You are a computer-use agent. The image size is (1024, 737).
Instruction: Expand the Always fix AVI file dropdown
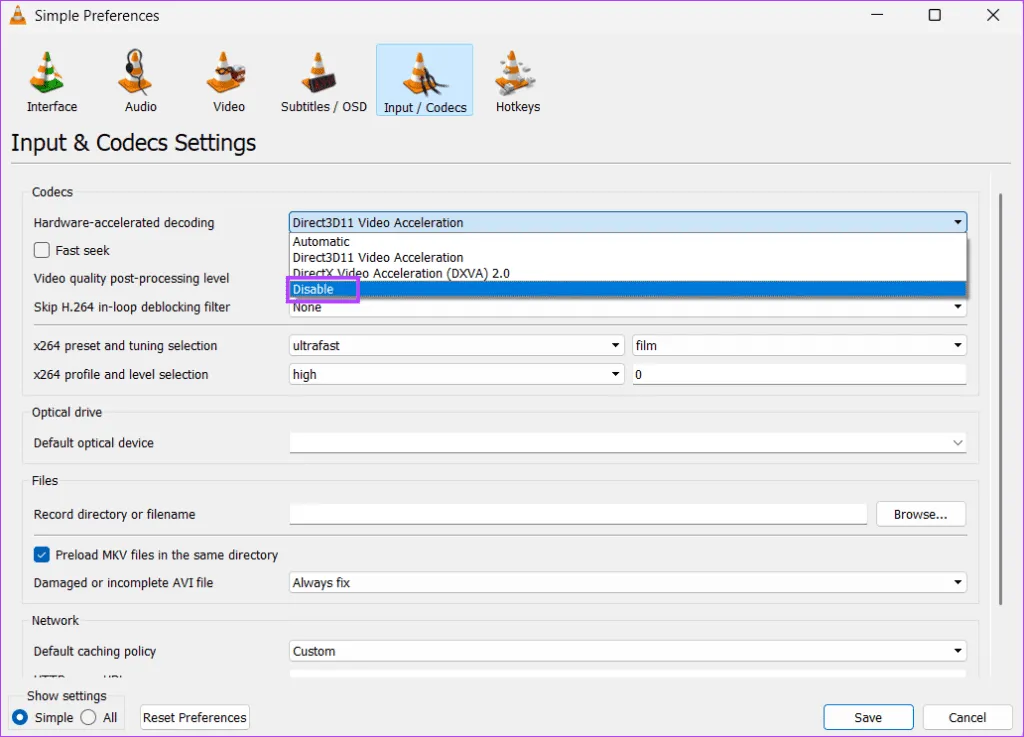pyautogui.click(x=627, y=582)
